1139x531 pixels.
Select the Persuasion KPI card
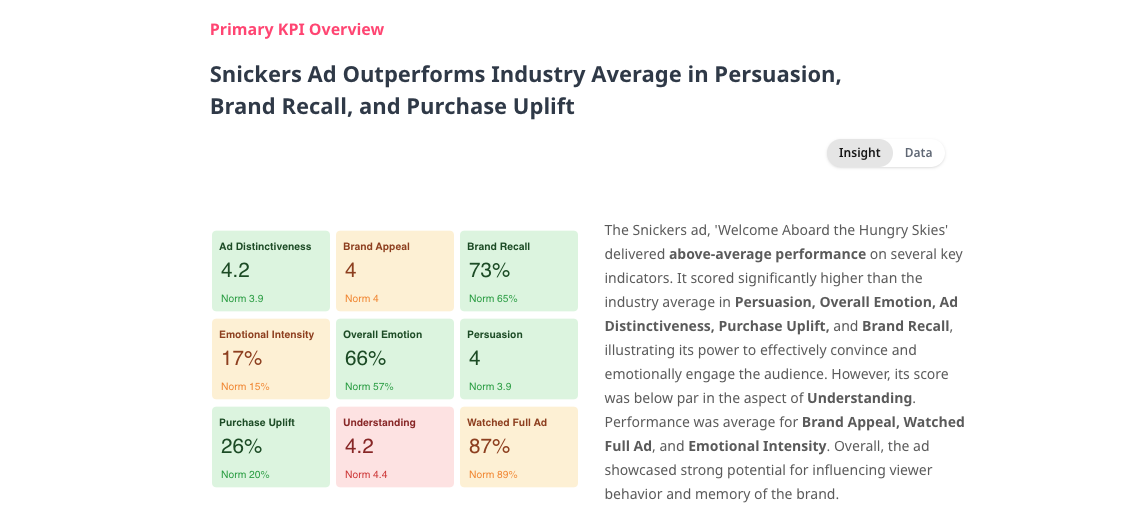[519, 359]
